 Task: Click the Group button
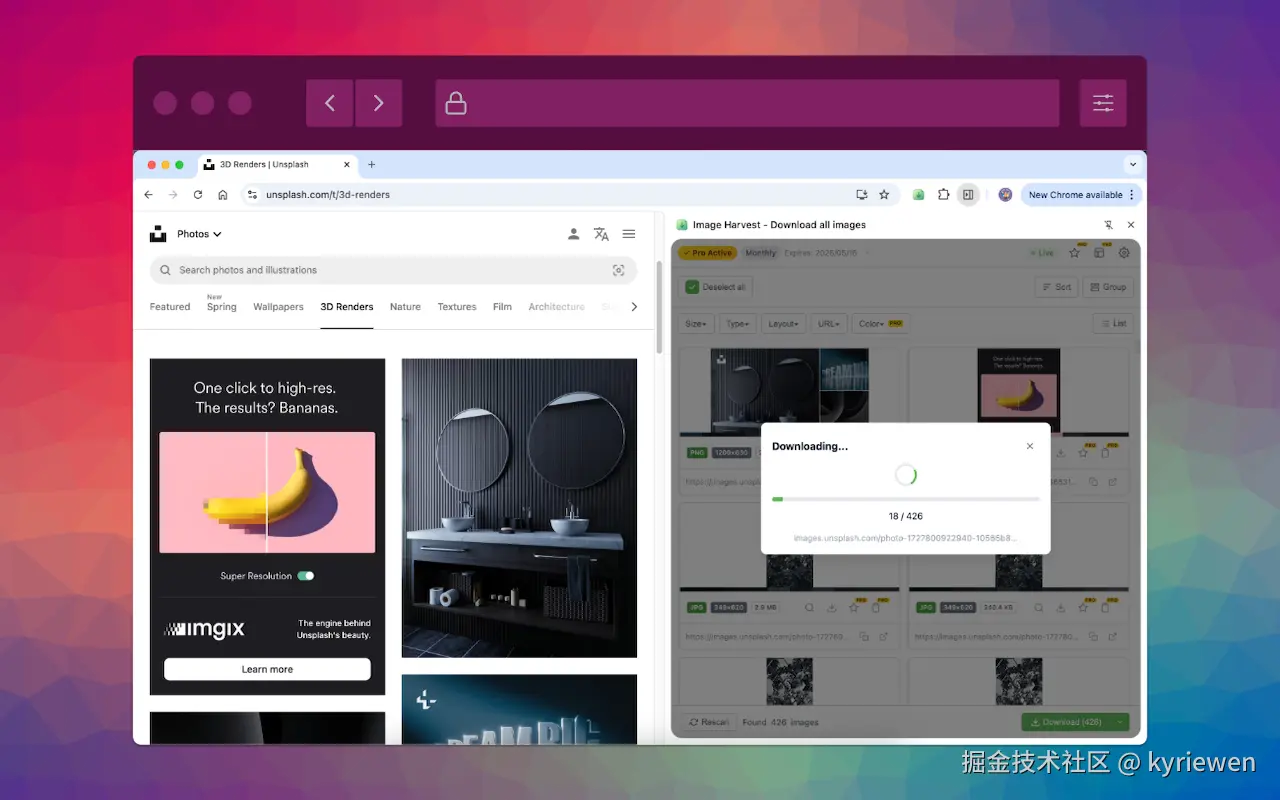pos(1107,287)
